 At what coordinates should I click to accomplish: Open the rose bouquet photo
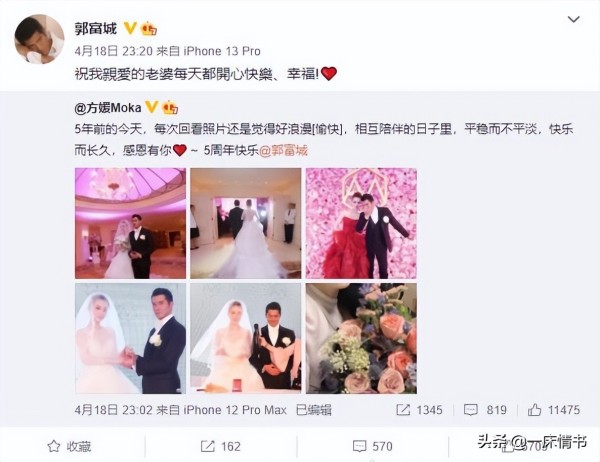point(361,338)
